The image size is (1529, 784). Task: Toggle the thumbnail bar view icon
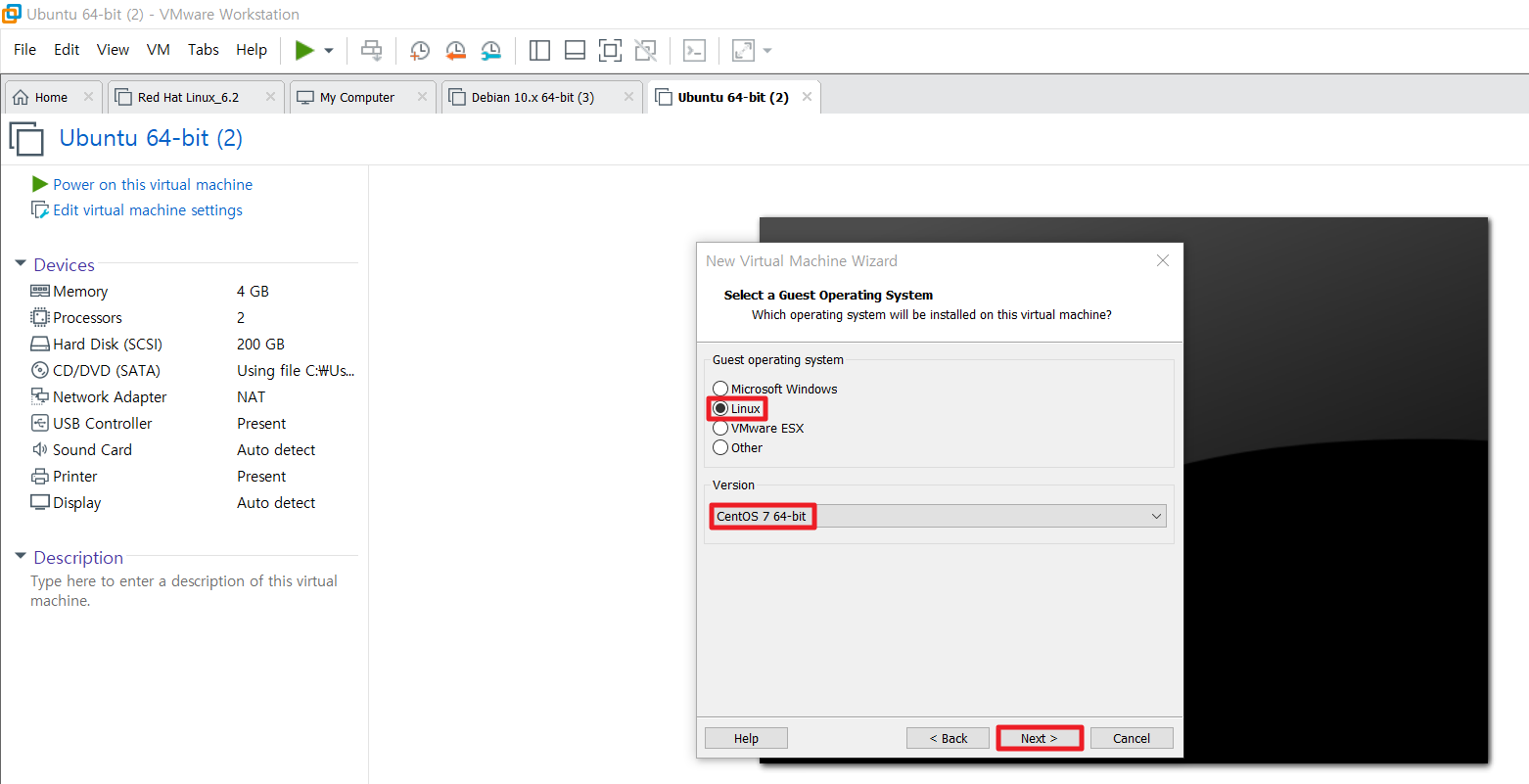pyautogui.click(x=575, y=50)
